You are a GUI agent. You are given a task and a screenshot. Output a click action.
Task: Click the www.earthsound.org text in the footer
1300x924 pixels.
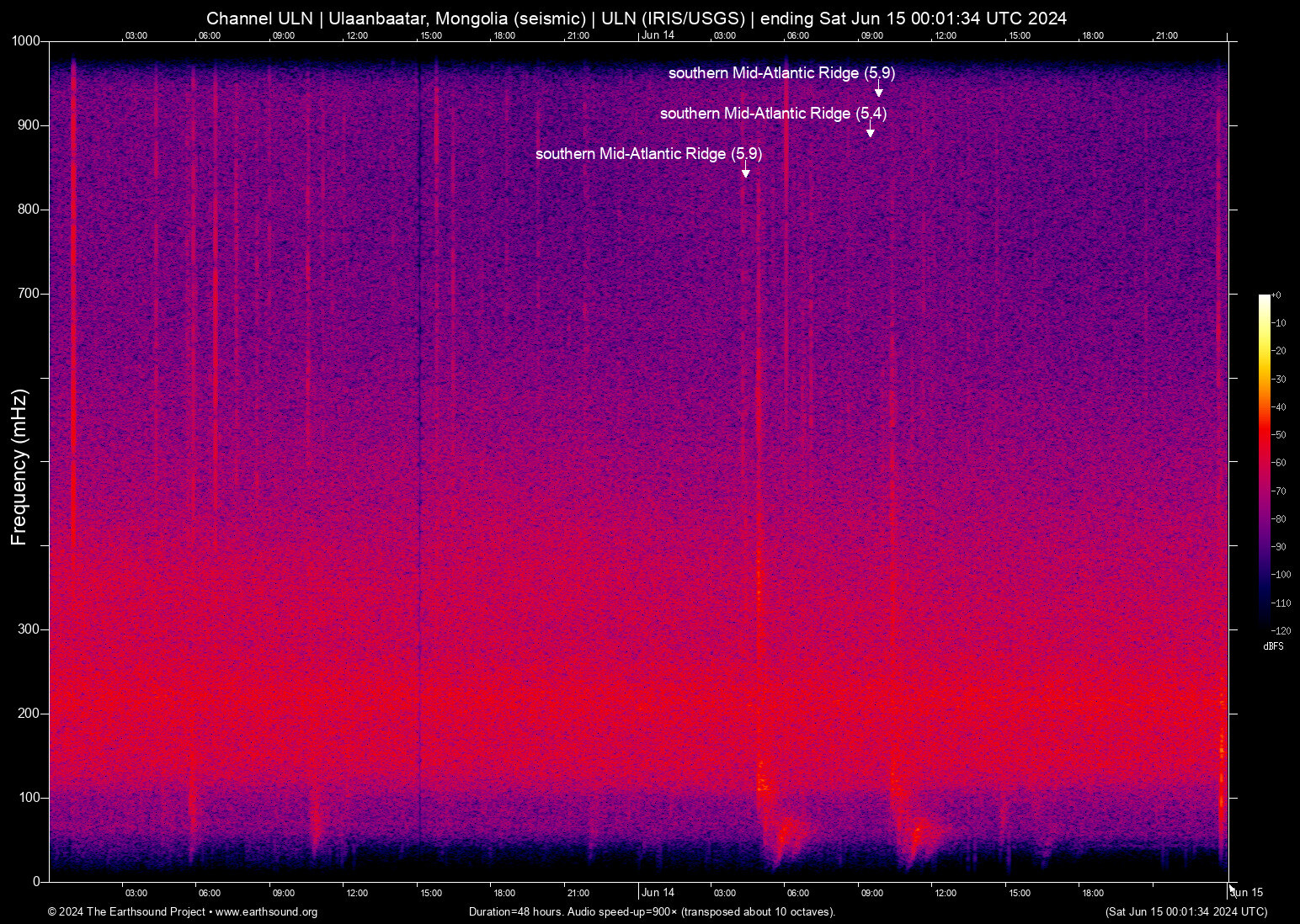(x=266, y=912)
